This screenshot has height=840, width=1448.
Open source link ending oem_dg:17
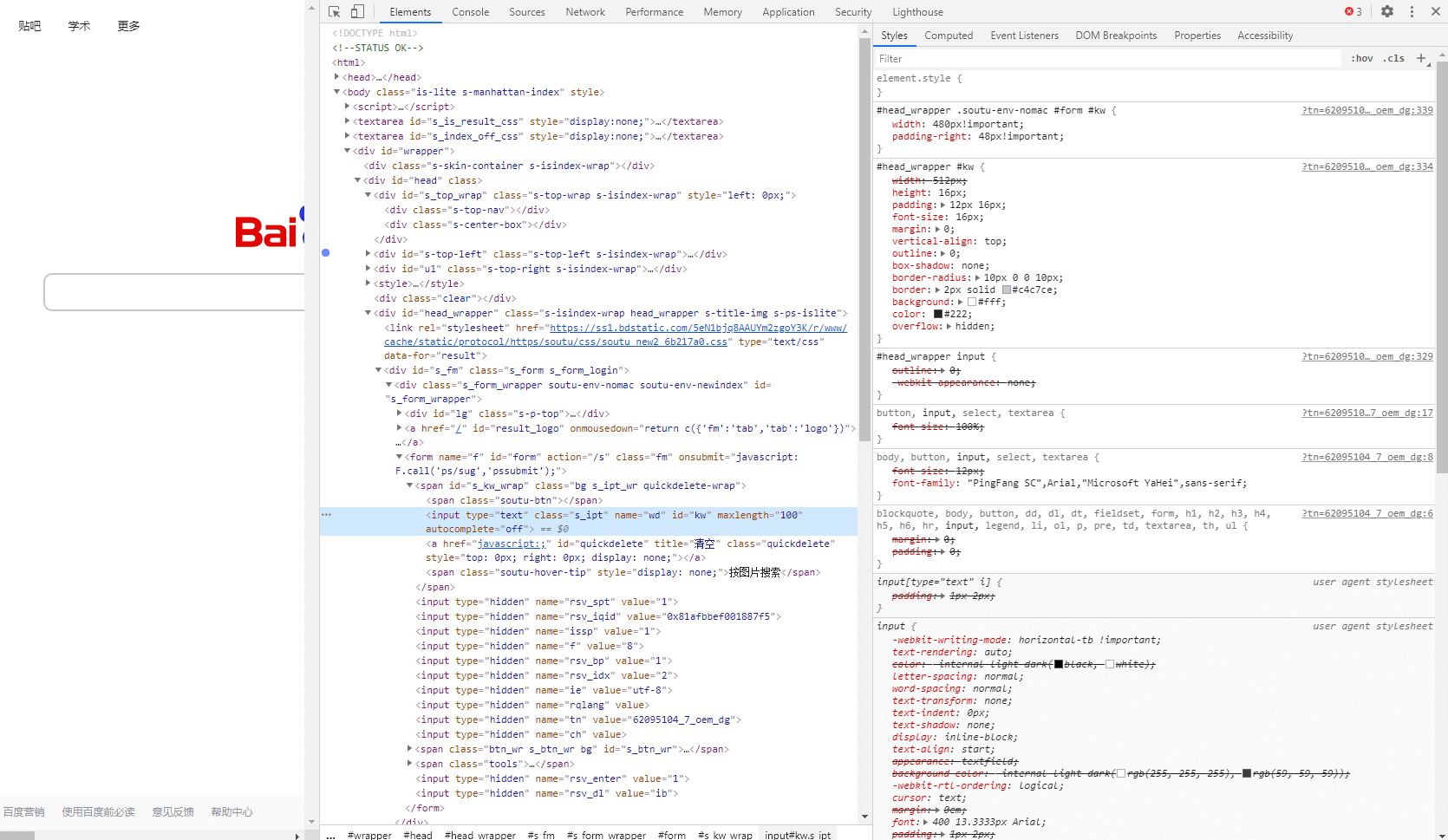tap(1367, 413)
